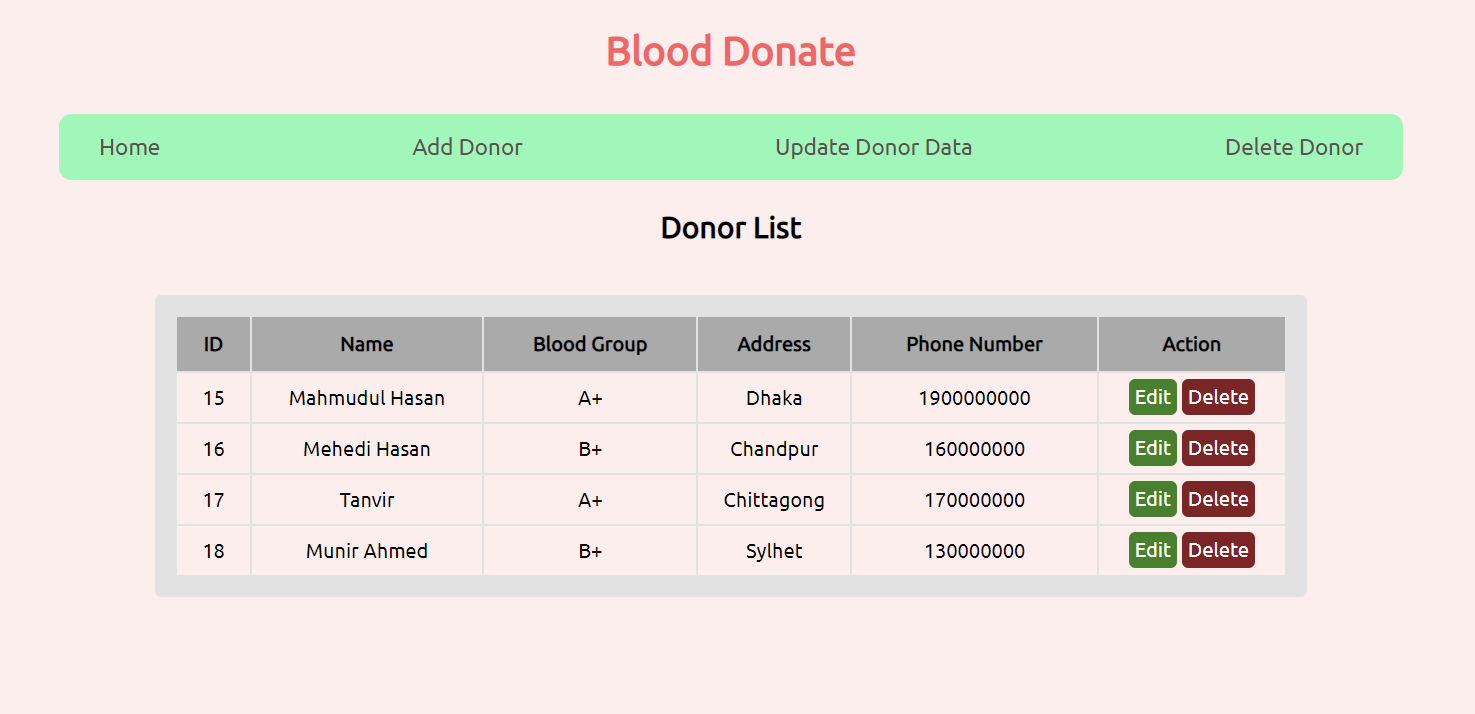Click the Name column header
This screenshot has height=714, width=1475.
[x=366, y=343]
